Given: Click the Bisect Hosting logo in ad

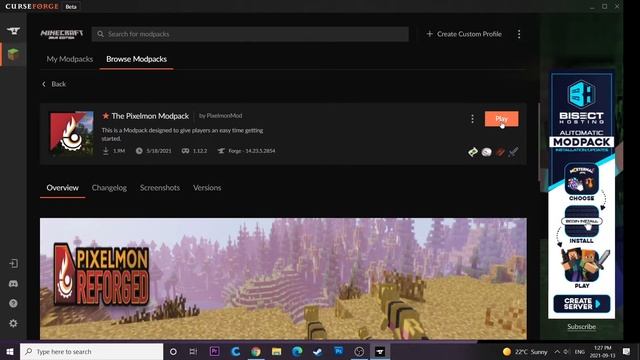Looking at the screenshot, I should coord(582,102).
